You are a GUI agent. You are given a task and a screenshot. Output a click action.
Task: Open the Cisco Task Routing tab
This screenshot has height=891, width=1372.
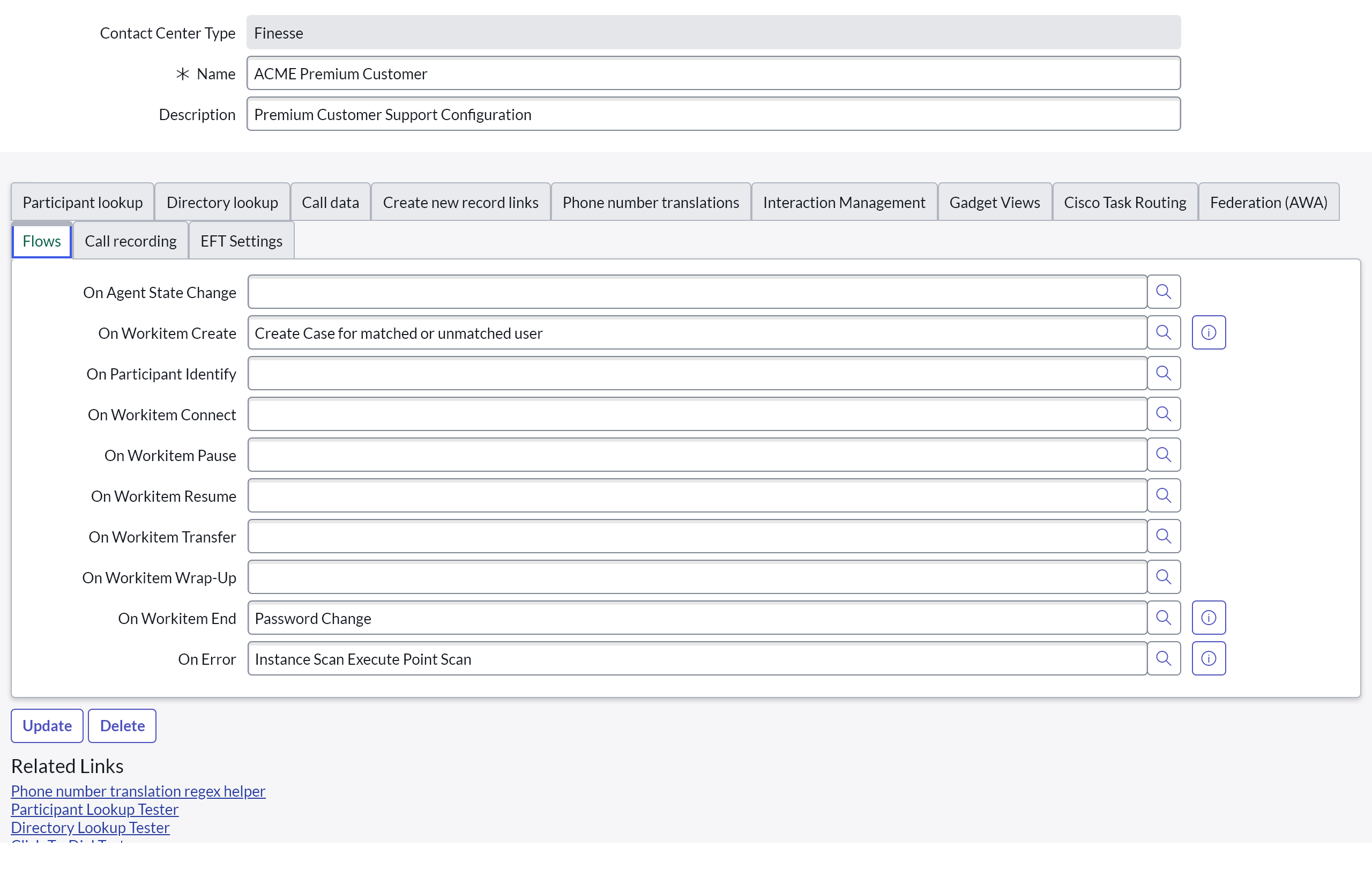pos(1124,203)
